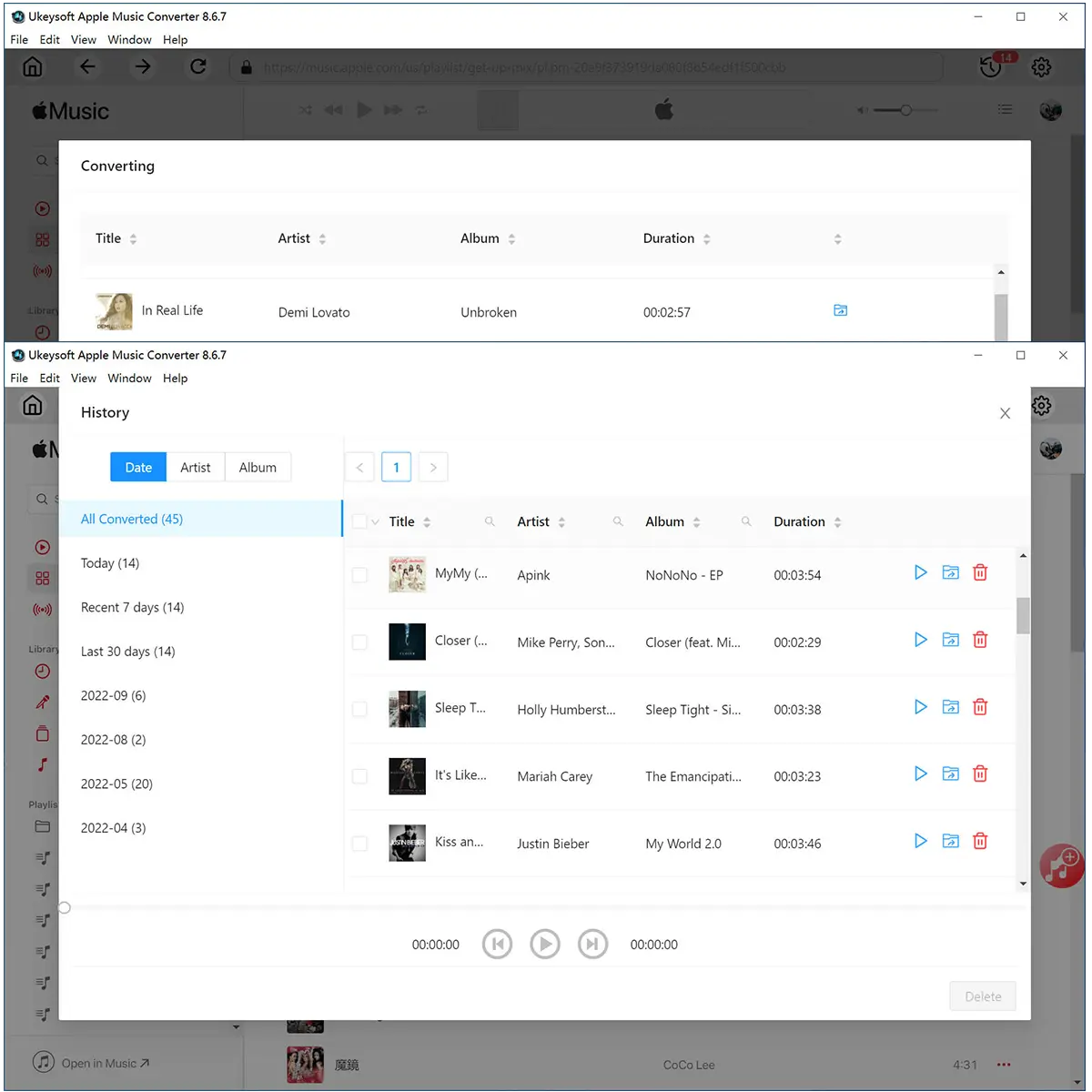Play the Closer track by Mike Perry
1092x1092 pixels.
coord(921,640)
